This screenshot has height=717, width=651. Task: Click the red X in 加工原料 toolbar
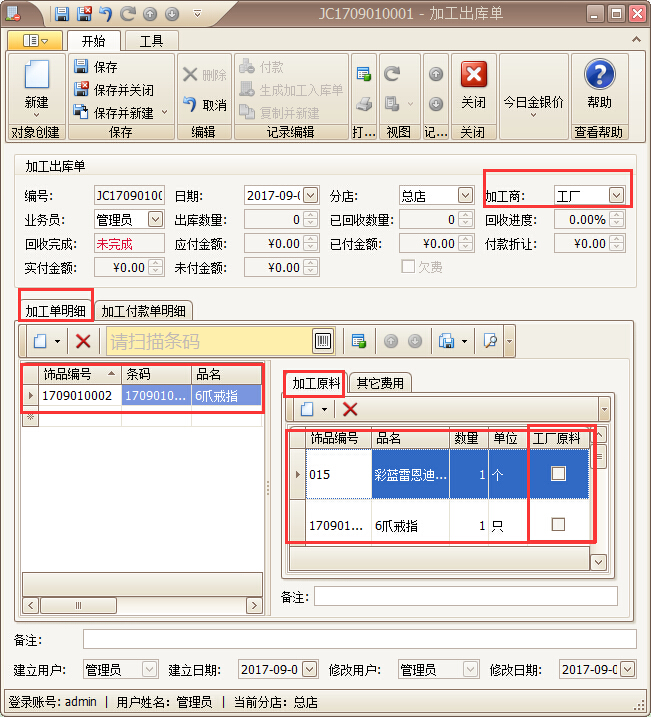(x=350, y=409)
